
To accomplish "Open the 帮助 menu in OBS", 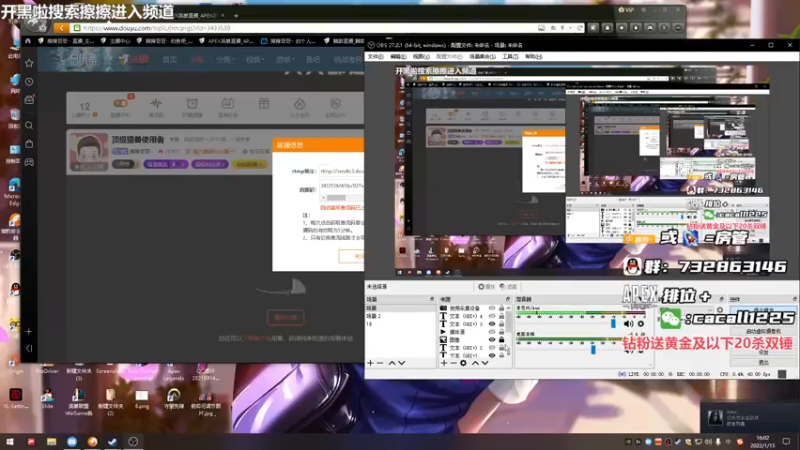I will [x=534, y=57].
